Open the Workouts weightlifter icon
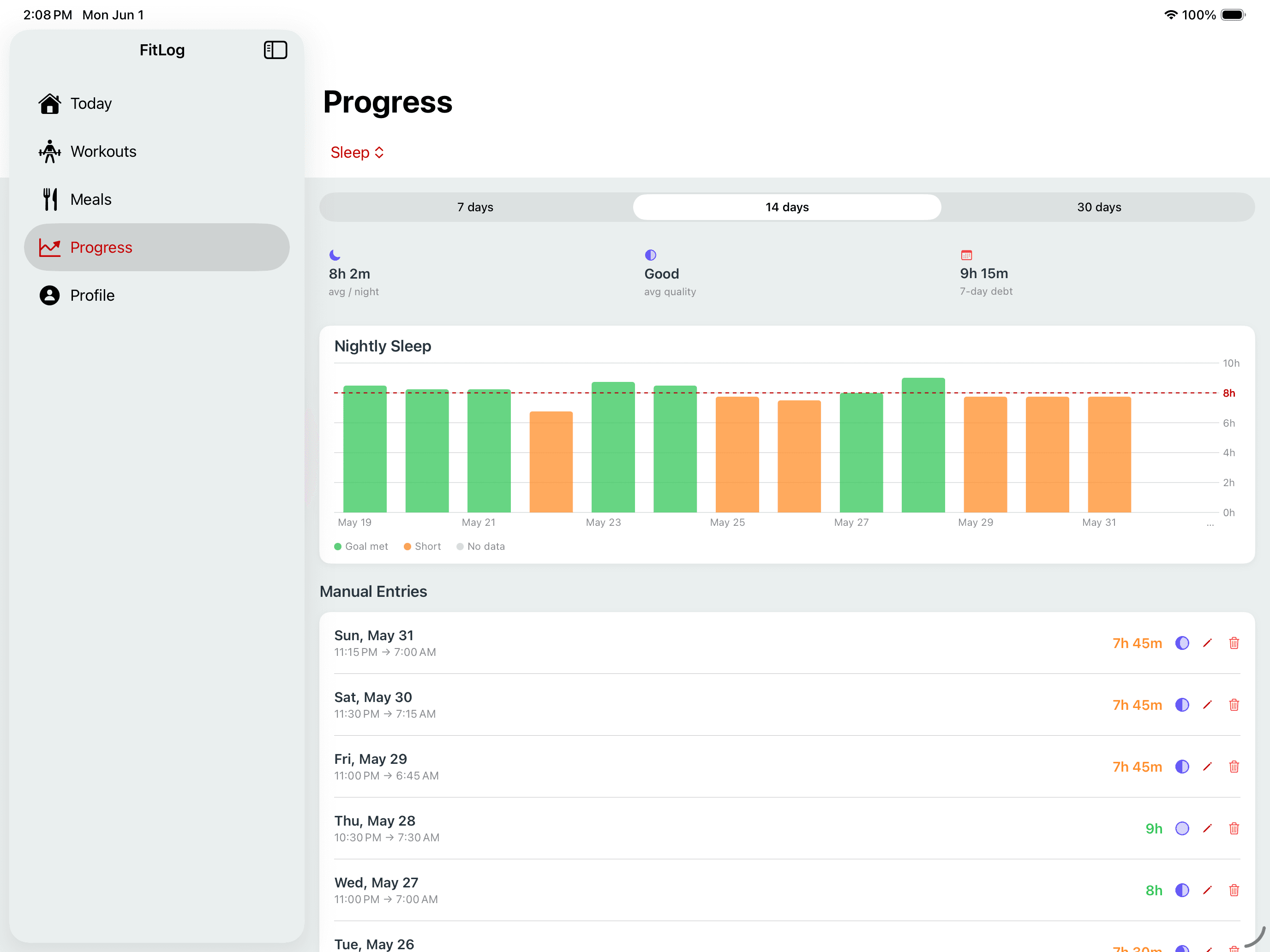The height and width of the screenshot is (952, 1270). [x=50, y=151]
